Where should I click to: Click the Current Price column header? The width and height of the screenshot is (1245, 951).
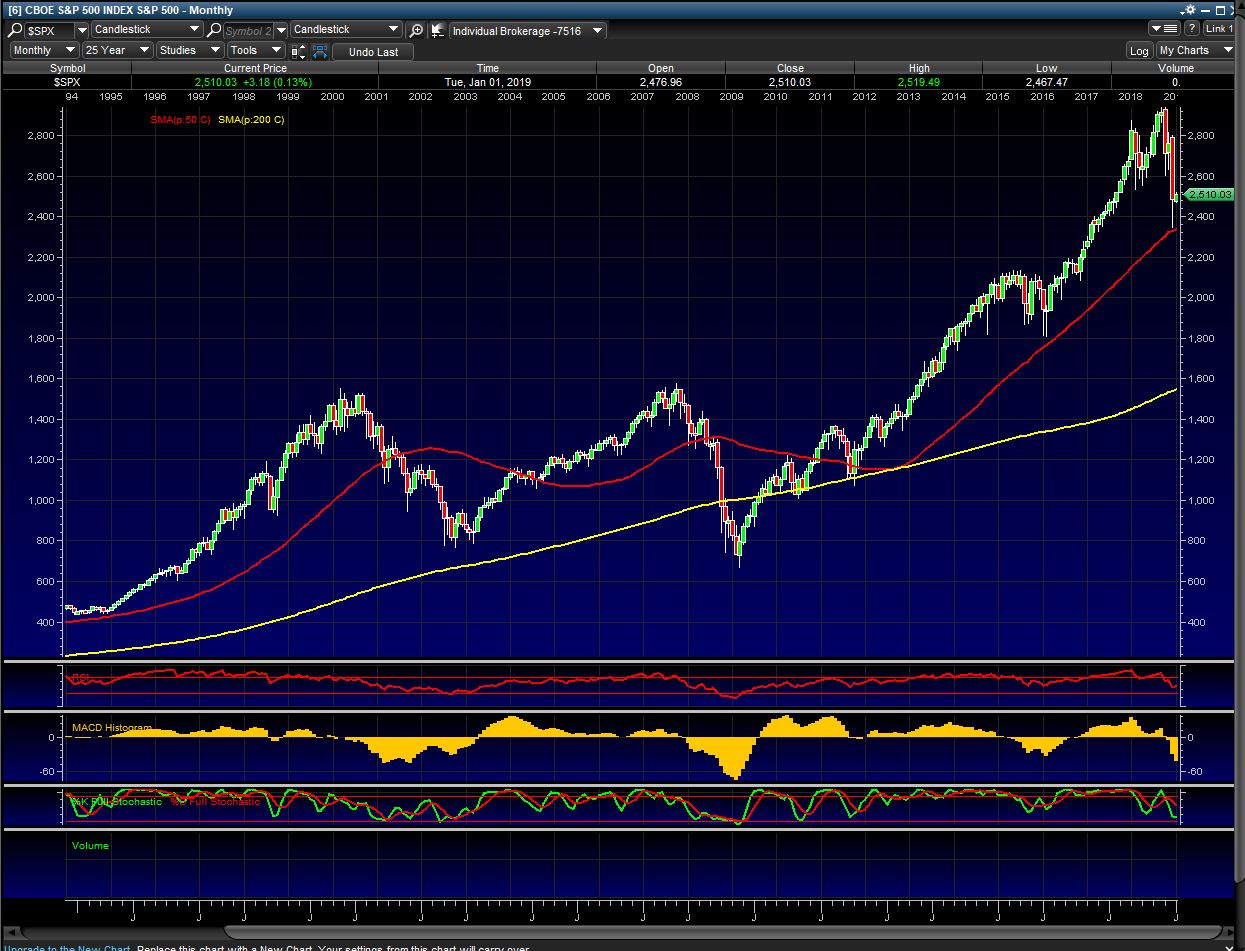click(255, 68)
